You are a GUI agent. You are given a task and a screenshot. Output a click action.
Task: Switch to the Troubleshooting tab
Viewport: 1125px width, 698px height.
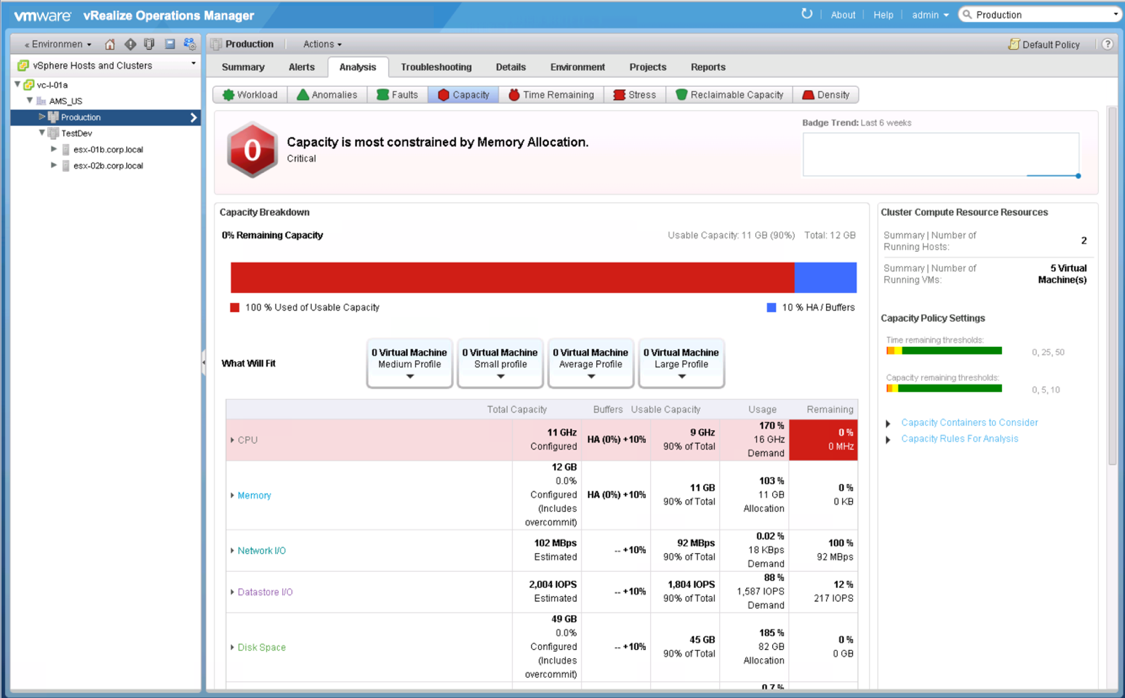coord(436,67)
